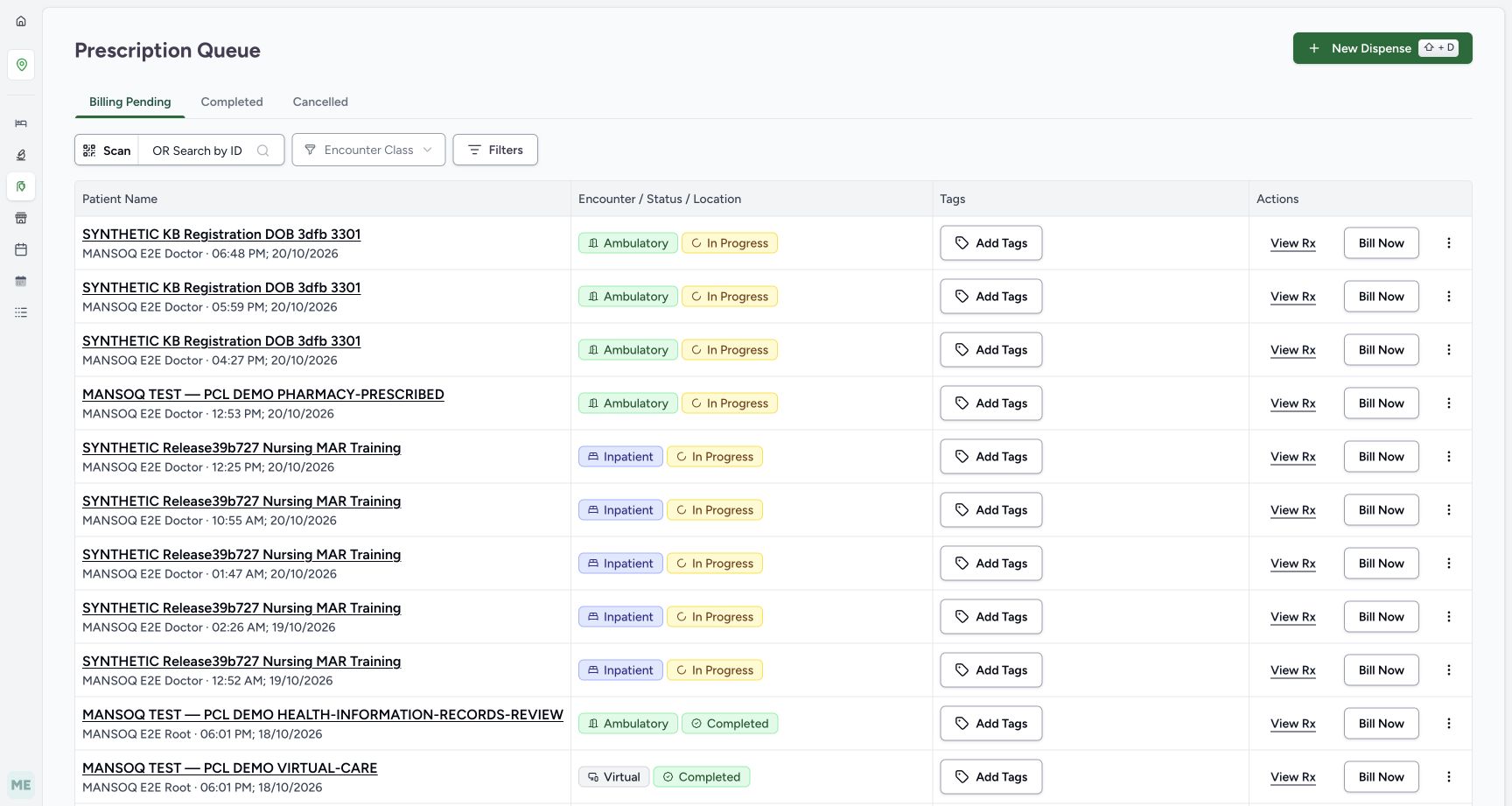Click the In Progress badge in the 10:55 AM row

[715, 510]
